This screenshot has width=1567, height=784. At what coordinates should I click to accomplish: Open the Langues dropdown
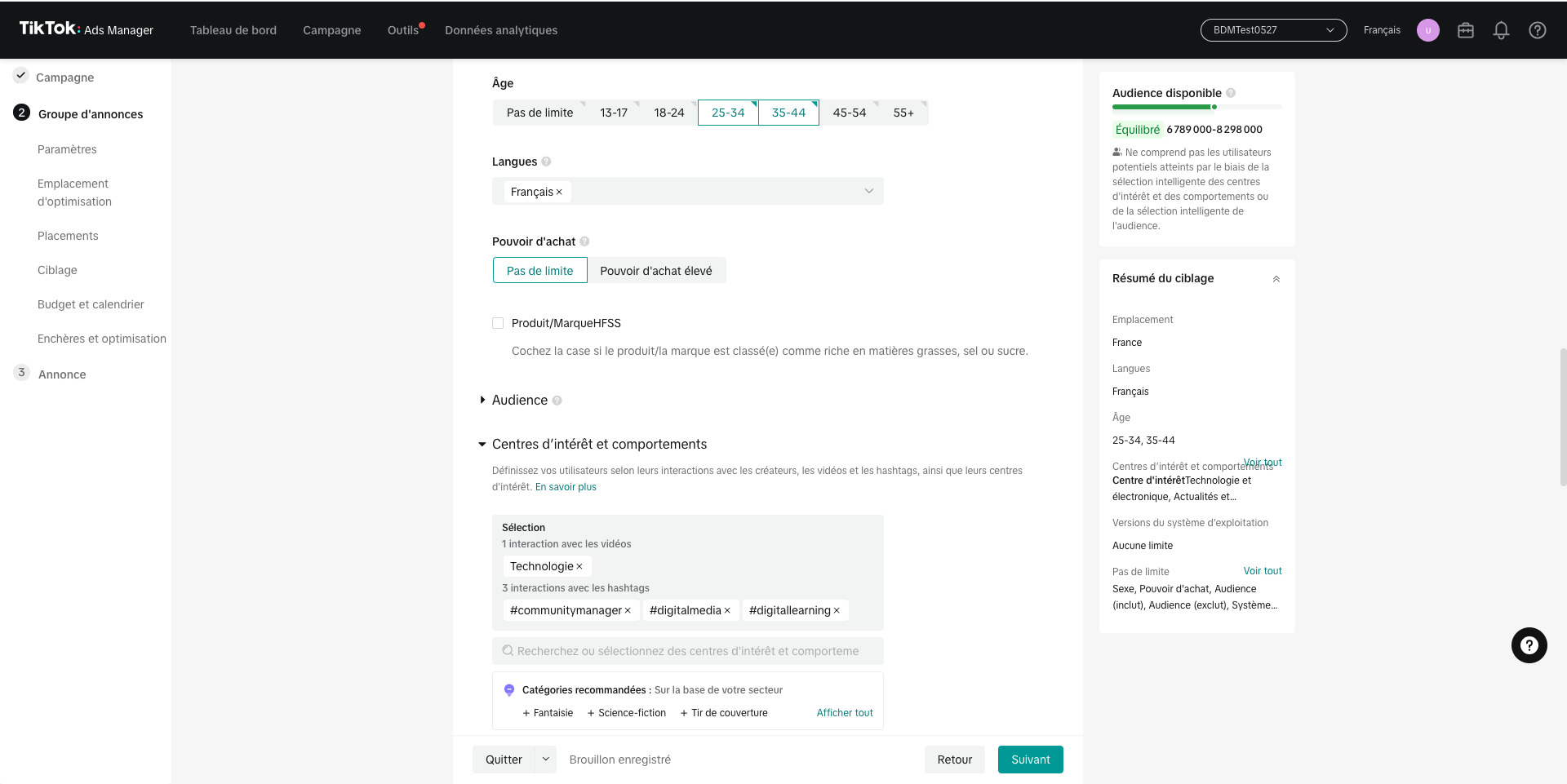point(688,192)
